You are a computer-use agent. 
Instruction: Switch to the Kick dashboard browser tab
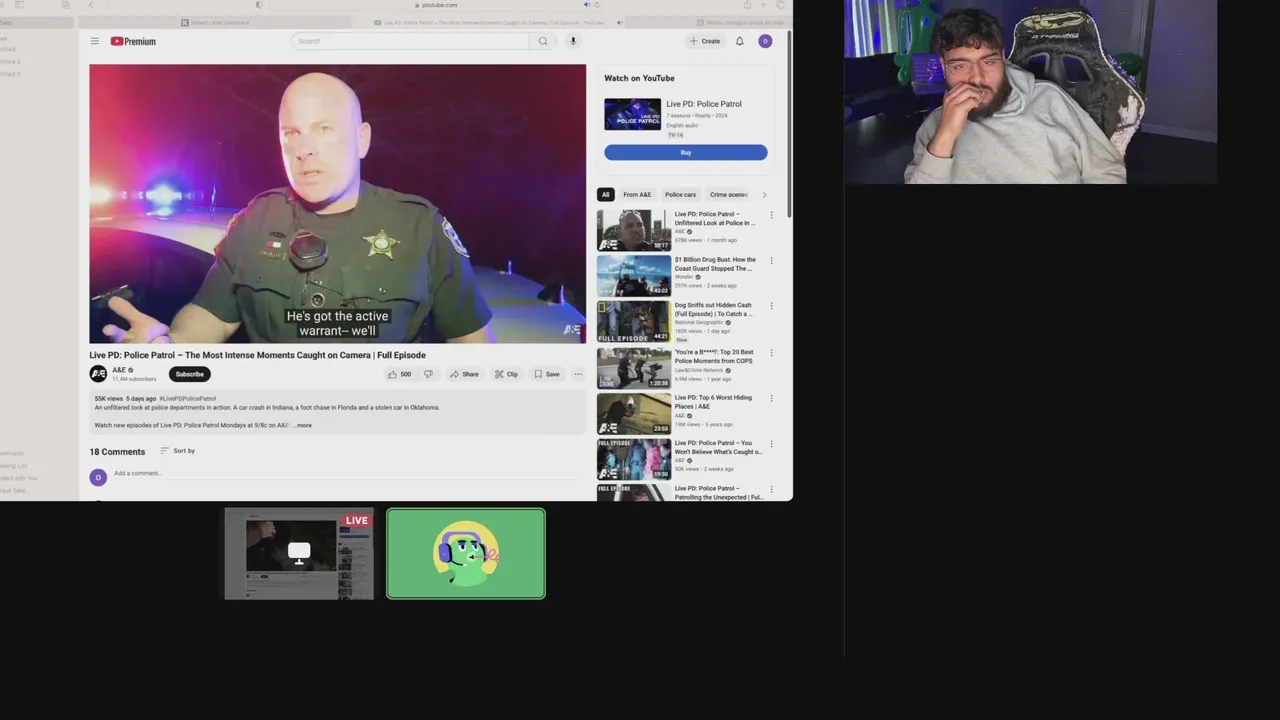(213, 22)
